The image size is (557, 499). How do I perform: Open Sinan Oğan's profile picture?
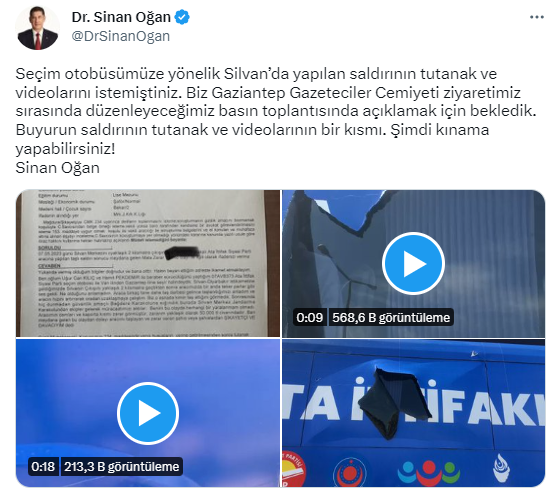[x=38, y=27]
